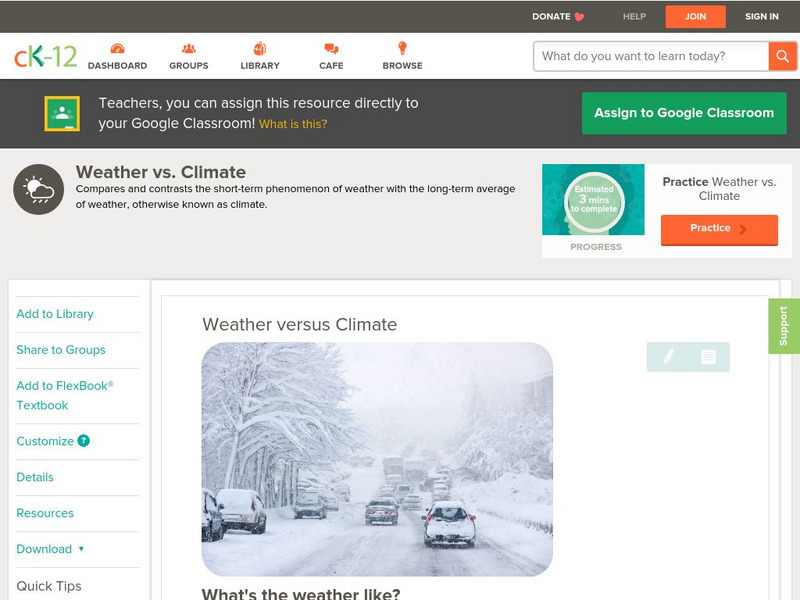800x600 pixels.
Task: Click the Customize link
Action: pyautogui.click(x=45, y=441)
